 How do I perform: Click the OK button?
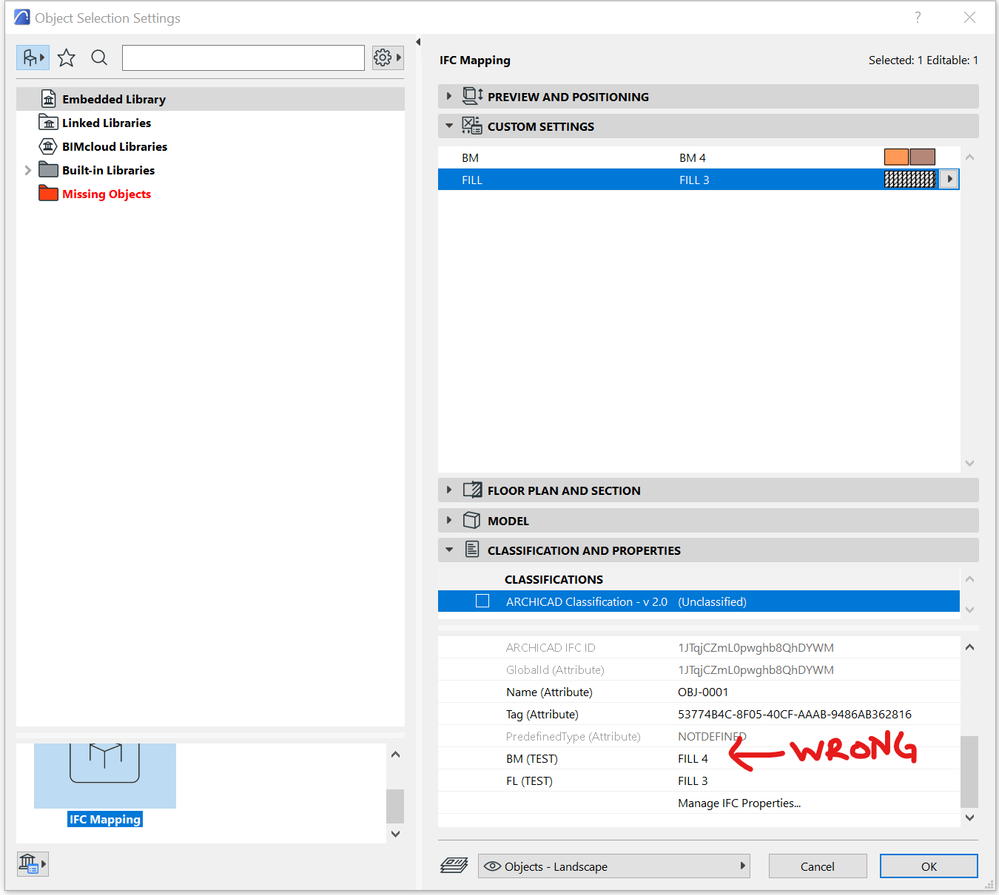pos(929,866)
